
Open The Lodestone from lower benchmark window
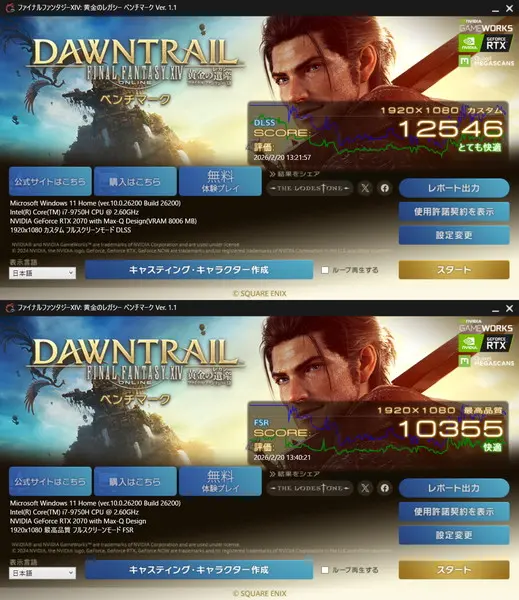(x=310, y=488)
